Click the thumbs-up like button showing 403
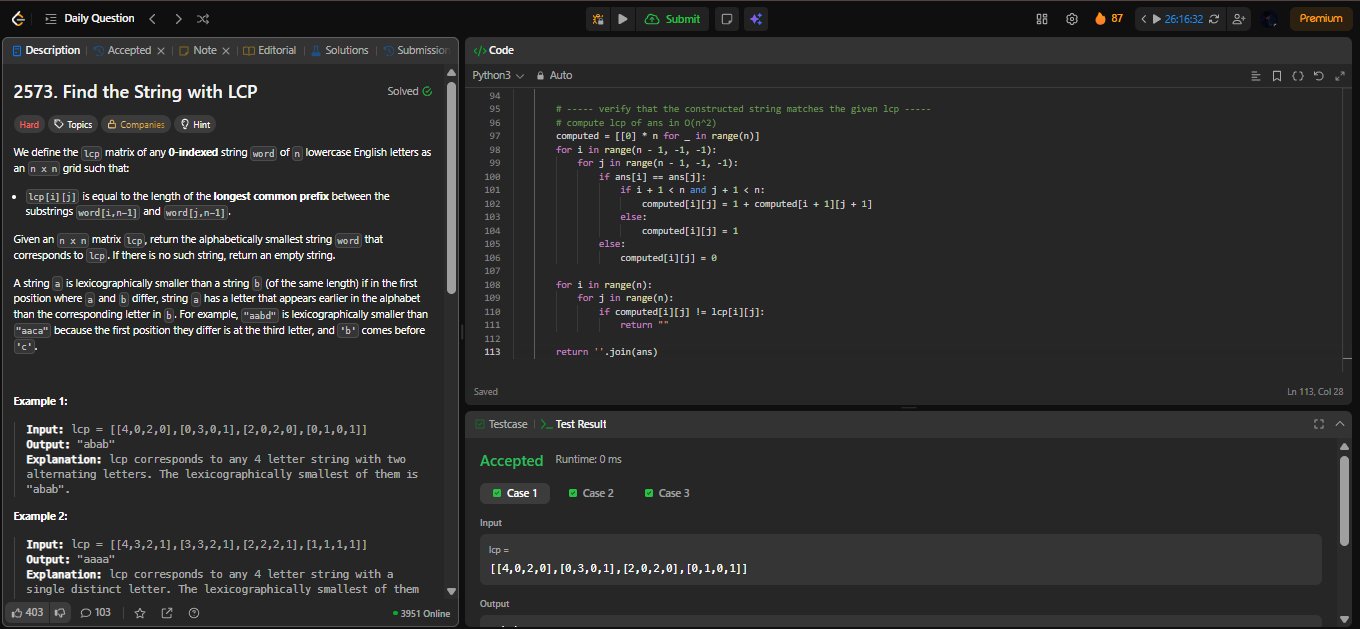The image size is (1360, 629). click(x=27, y=613)
